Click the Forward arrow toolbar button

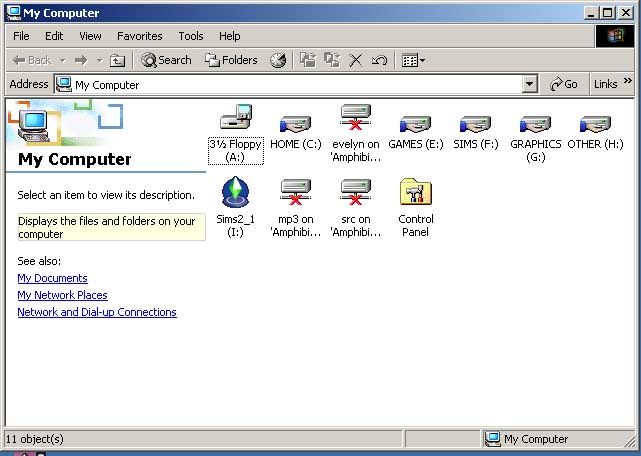coord(81,61)
